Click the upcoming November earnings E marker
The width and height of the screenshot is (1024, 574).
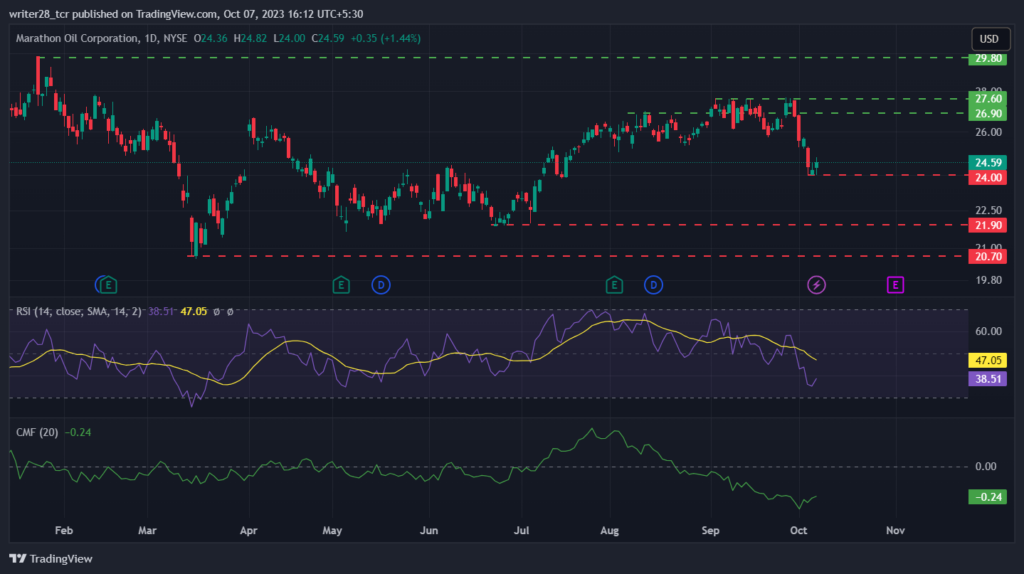click(895, 285)
